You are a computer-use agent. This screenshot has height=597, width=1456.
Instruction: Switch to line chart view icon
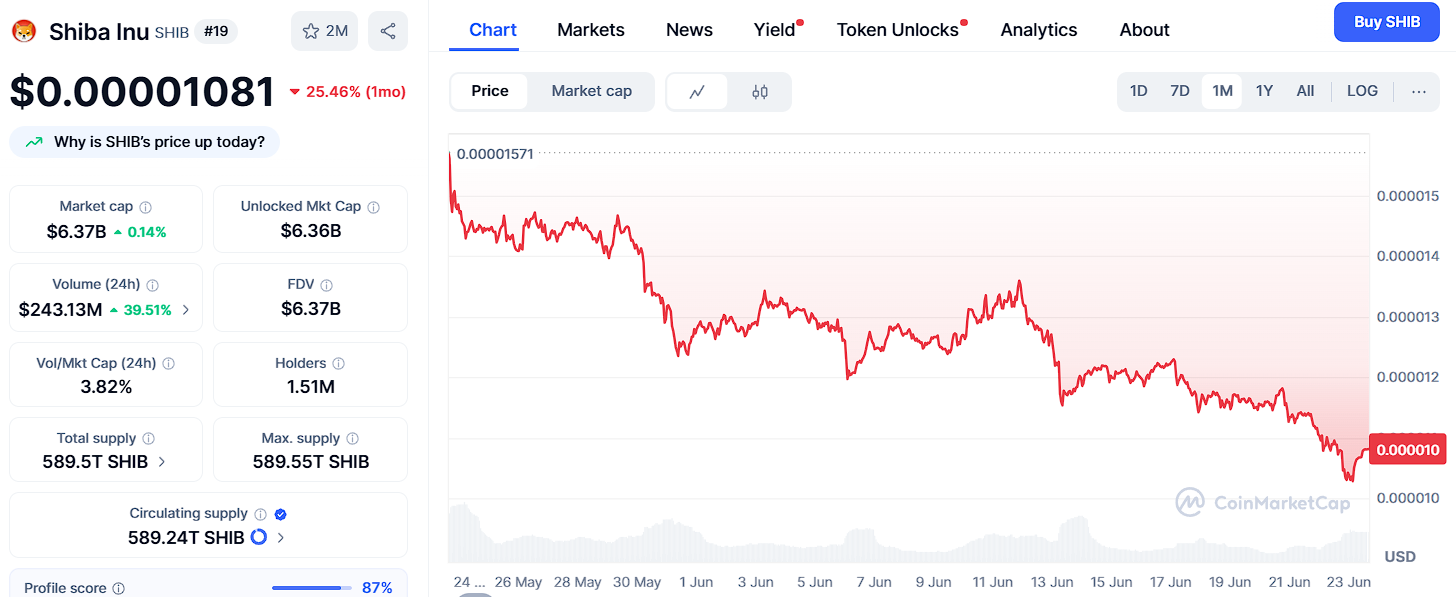coord(697,92)
